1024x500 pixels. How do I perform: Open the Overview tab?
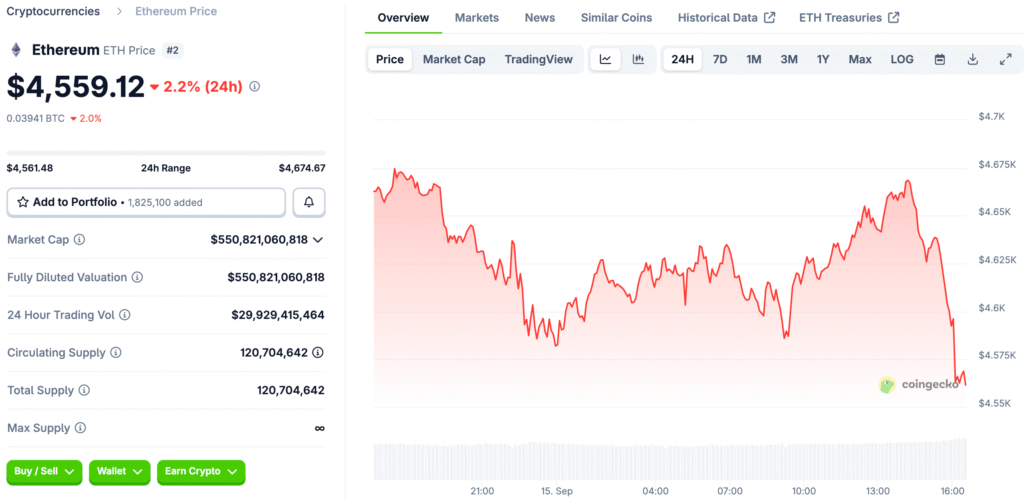(x=404, y=18)
